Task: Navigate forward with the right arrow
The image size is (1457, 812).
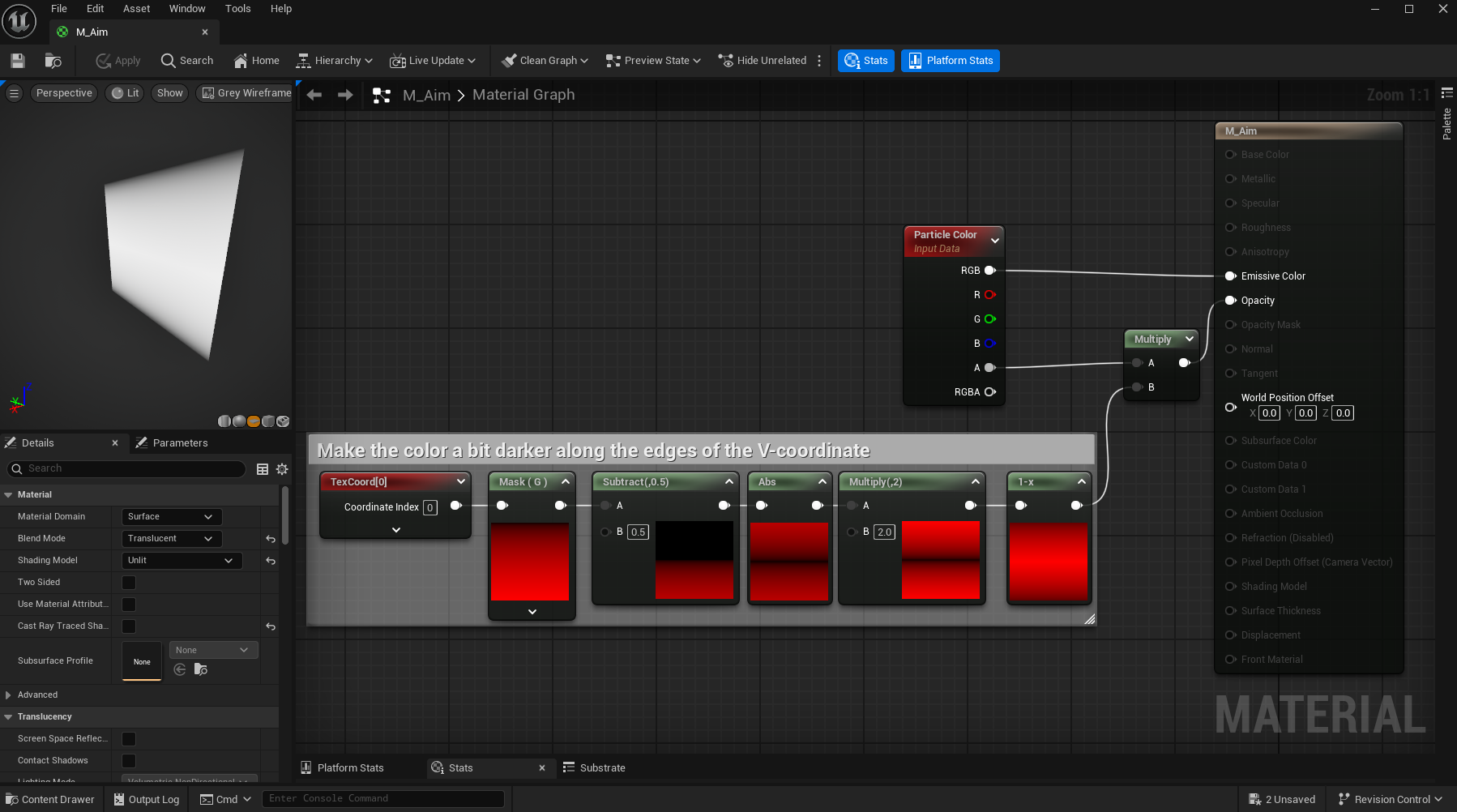Action: click(x=345, y=95)
